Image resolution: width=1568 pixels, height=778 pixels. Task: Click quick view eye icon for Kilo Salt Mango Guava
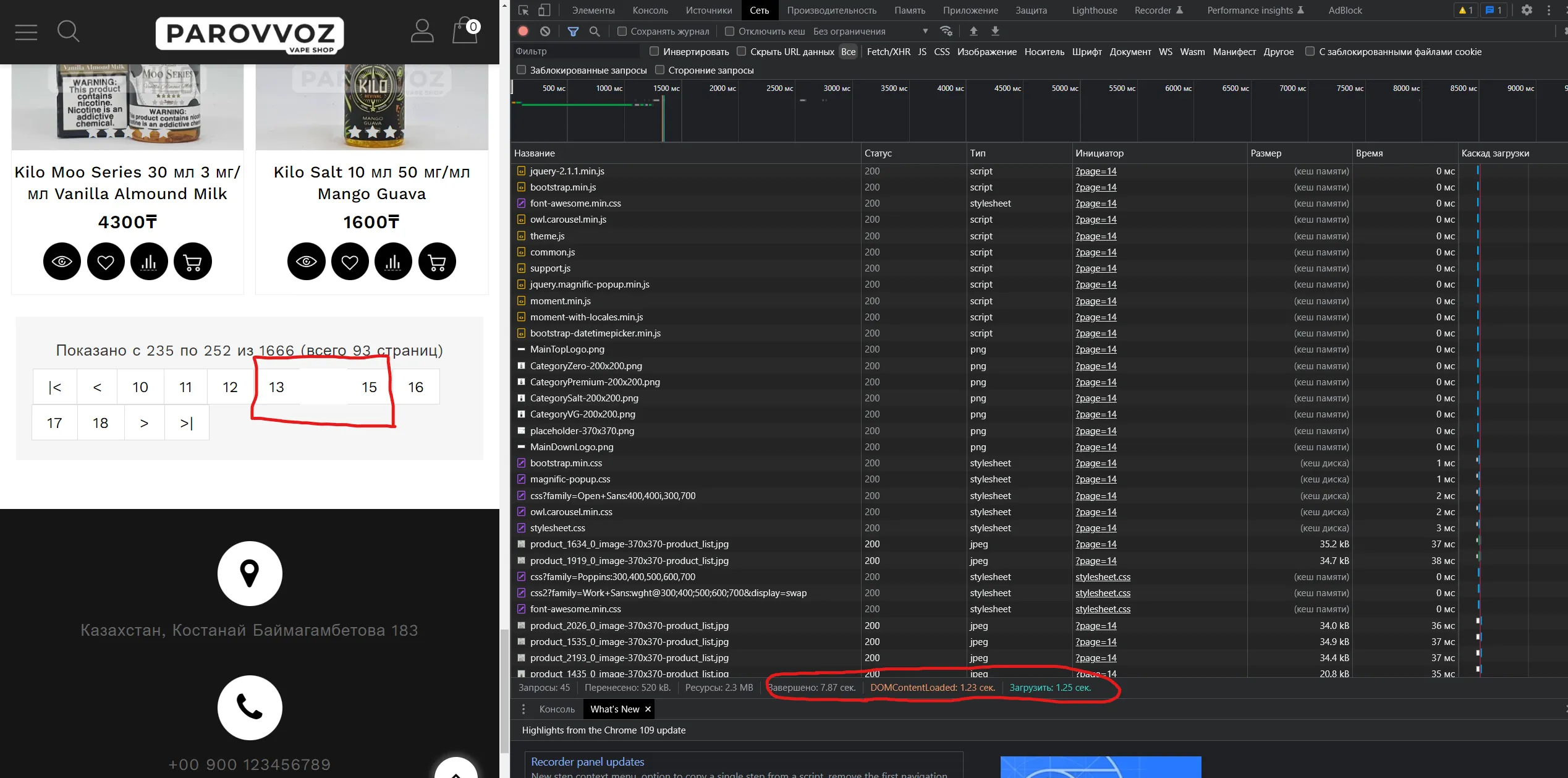click(306, 262)
